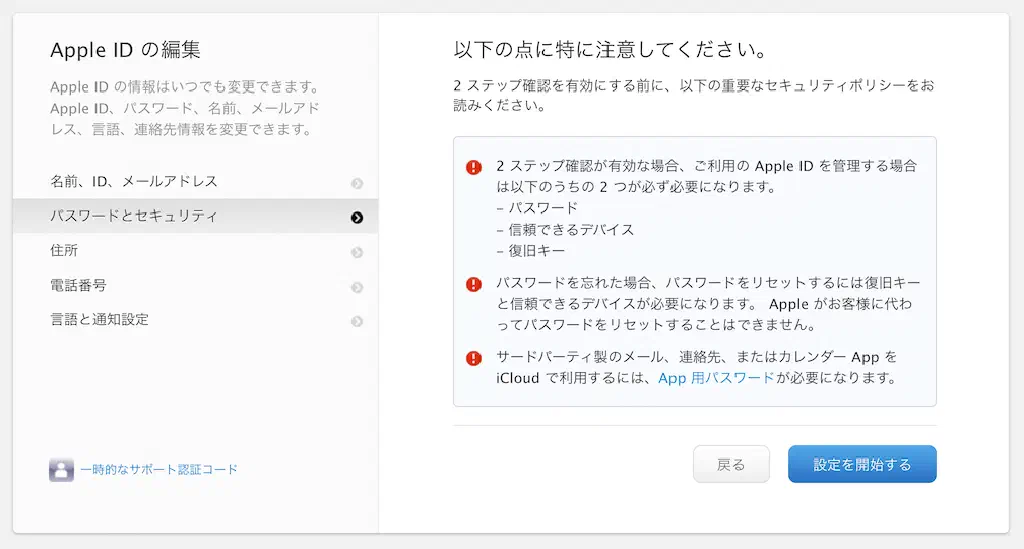Screen dimensions: 1024x549
Task: Go to the 住所 section
Action: coord(64,251)
